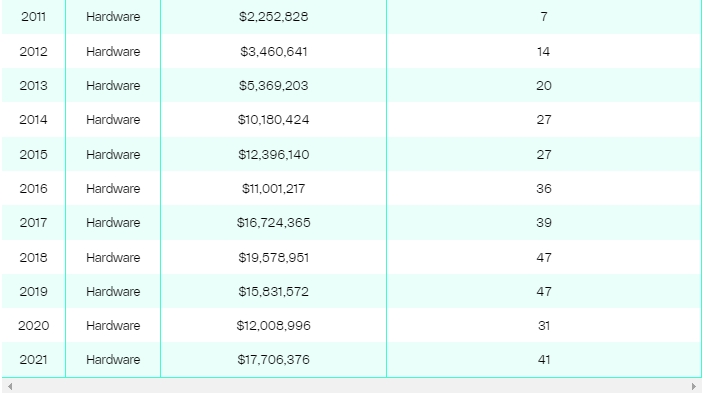Click the horizontal scrollbar track
The image size is (704, 393).
pyautogui.click(x=352, y=386)
